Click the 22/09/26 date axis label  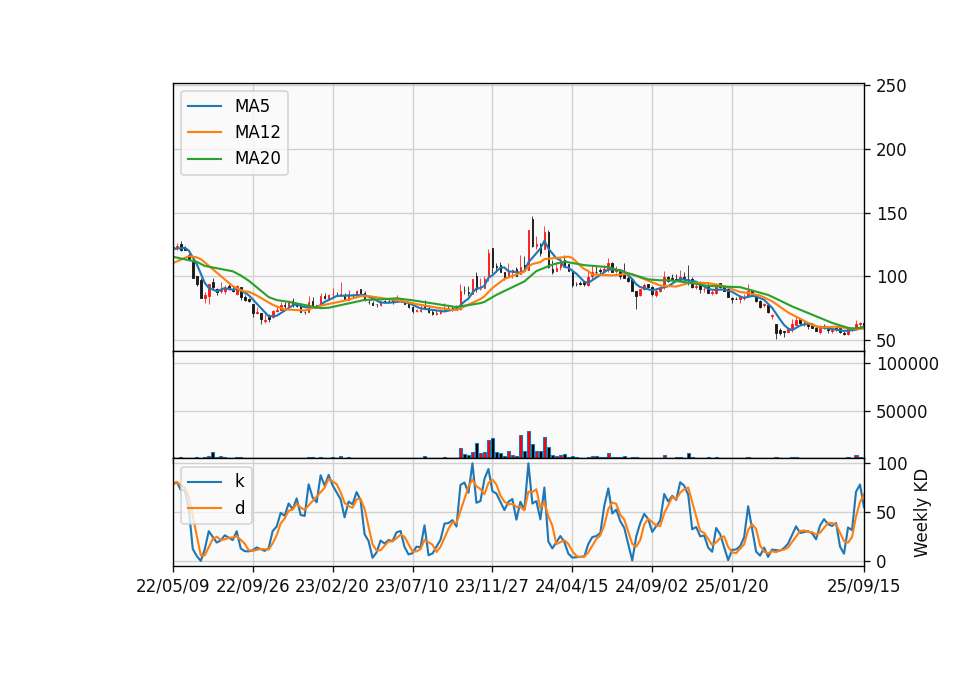tap(253, 586)
